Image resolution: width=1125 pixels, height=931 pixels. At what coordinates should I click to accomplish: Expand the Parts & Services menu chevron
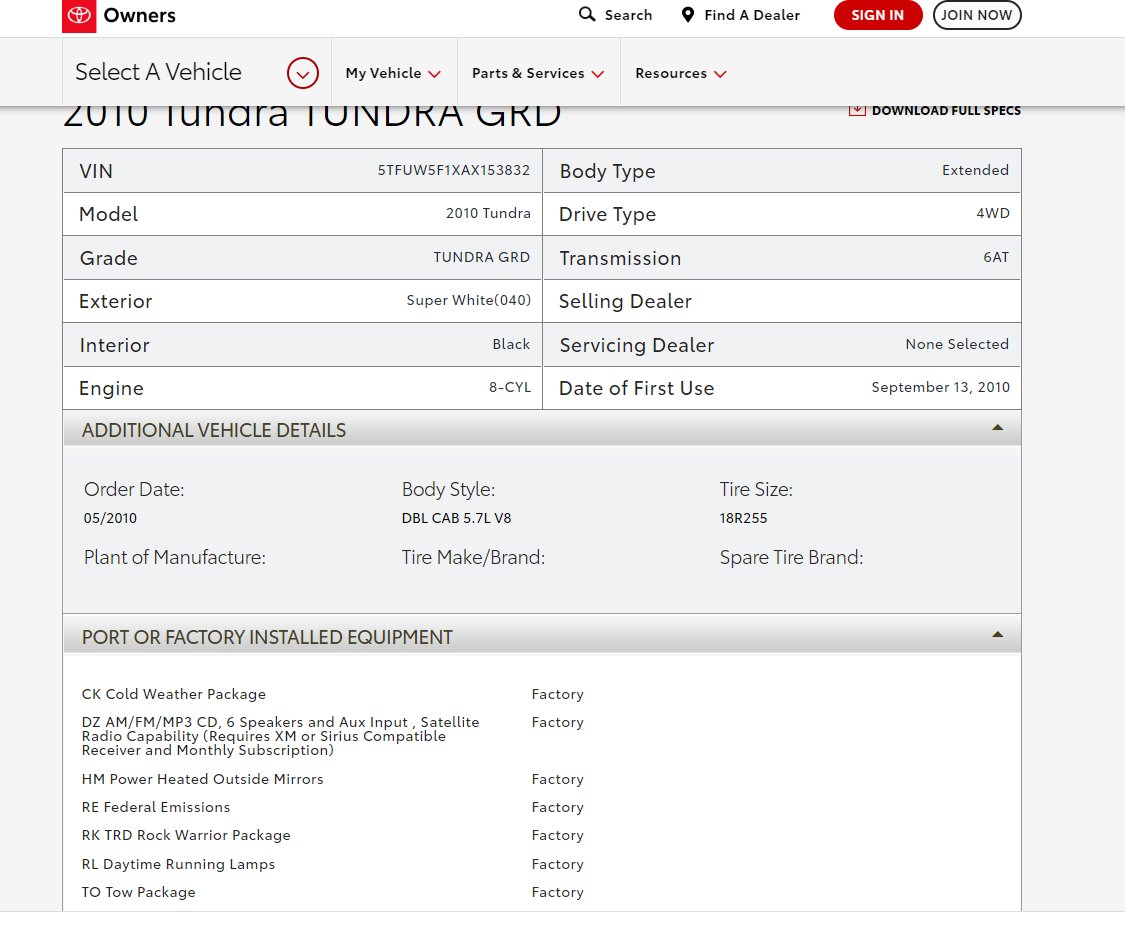tap(598, 74)
